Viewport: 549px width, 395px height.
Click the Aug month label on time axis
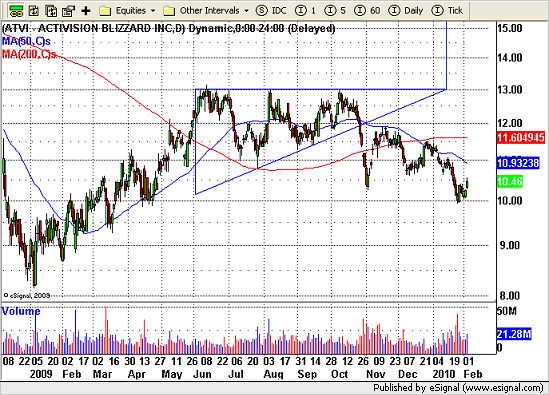[x=273, y=374]
